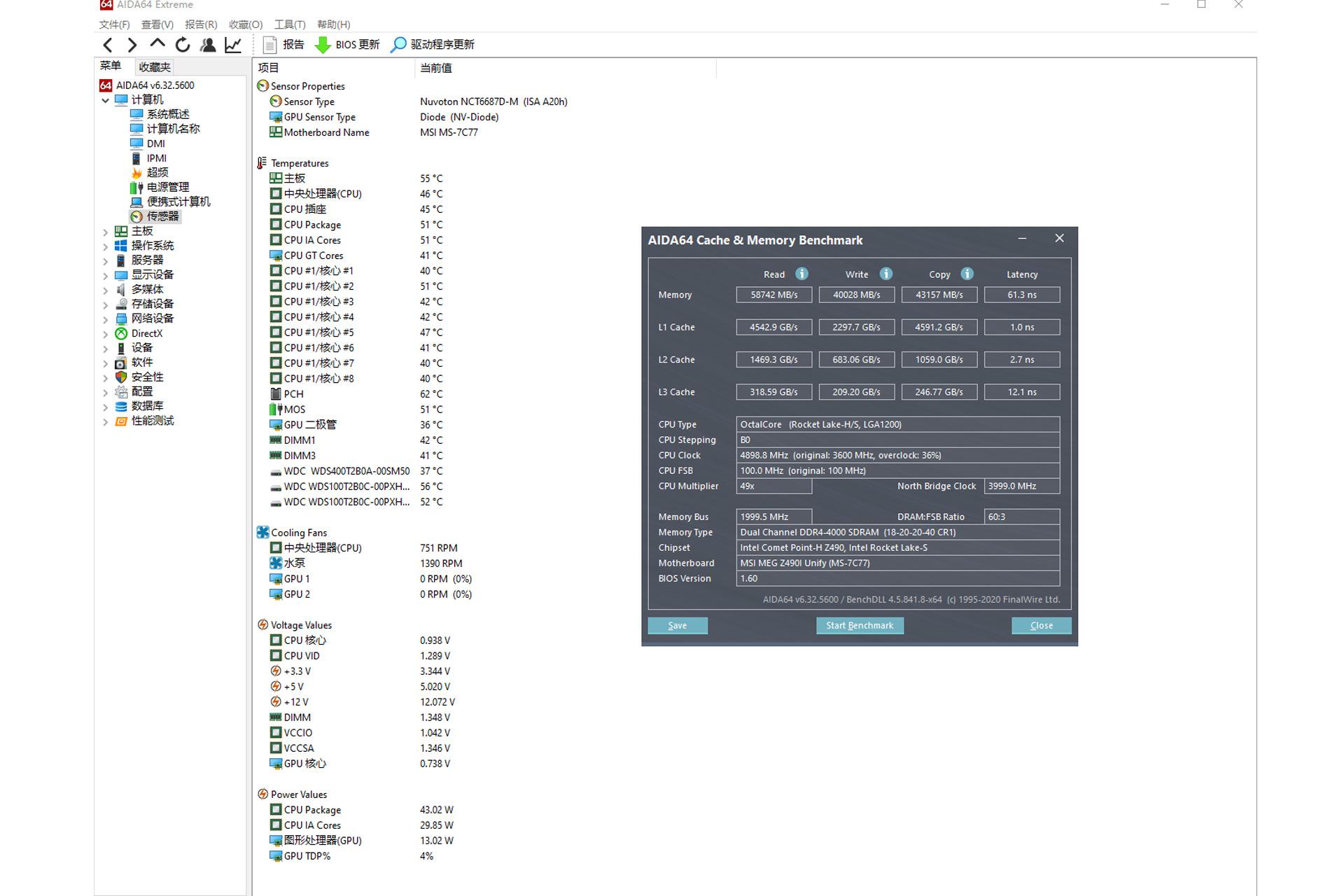Minimize the Cache & Memory Benchmark window
The image size is (1344, 896).
coord(1023,239)
